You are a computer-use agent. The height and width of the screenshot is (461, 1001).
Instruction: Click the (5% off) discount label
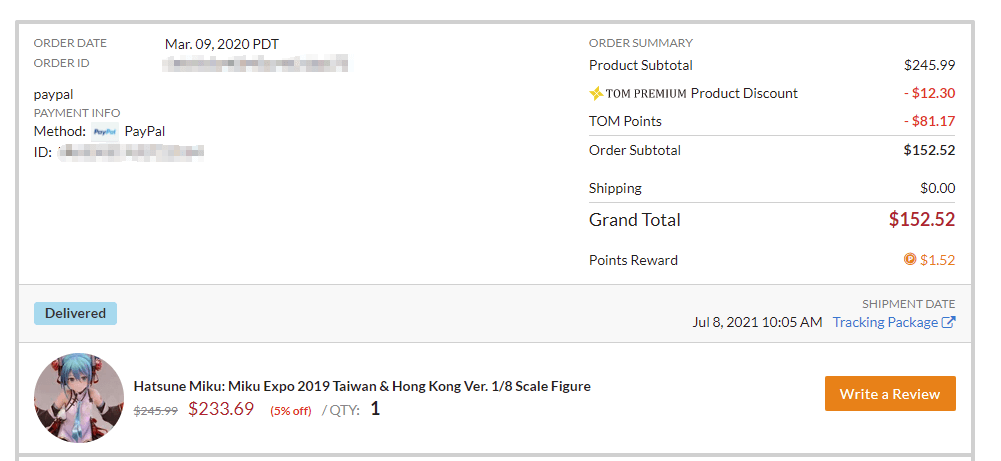[291, 410]
